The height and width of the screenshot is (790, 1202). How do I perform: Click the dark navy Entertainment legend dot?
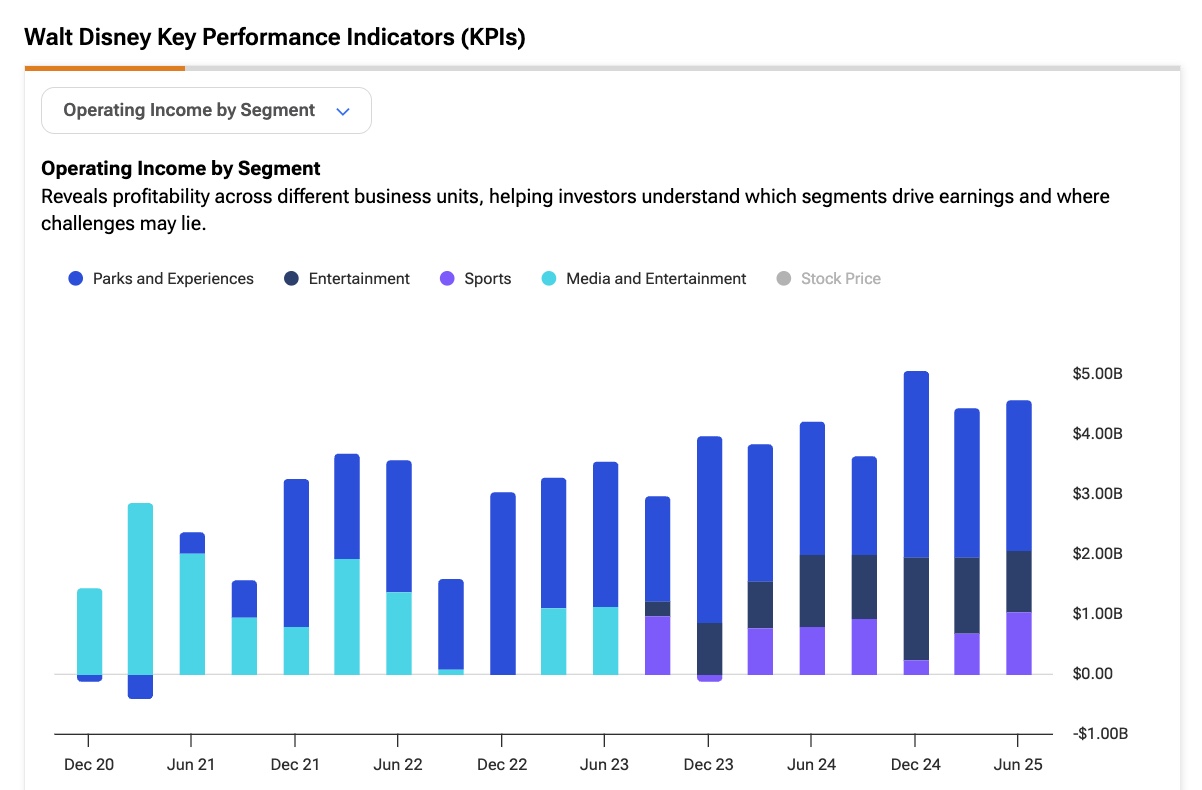point(290,279)
